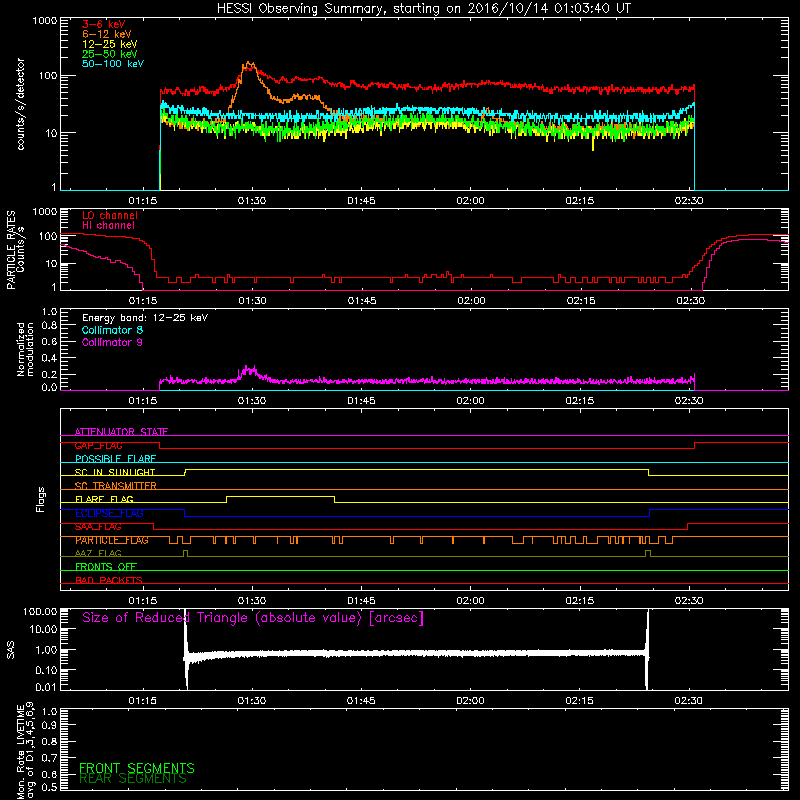Click the Energy band: 12-25 keV label
The width and height of the screenshot is (800, 800).
pyautogui.click(x=145, y=318)
